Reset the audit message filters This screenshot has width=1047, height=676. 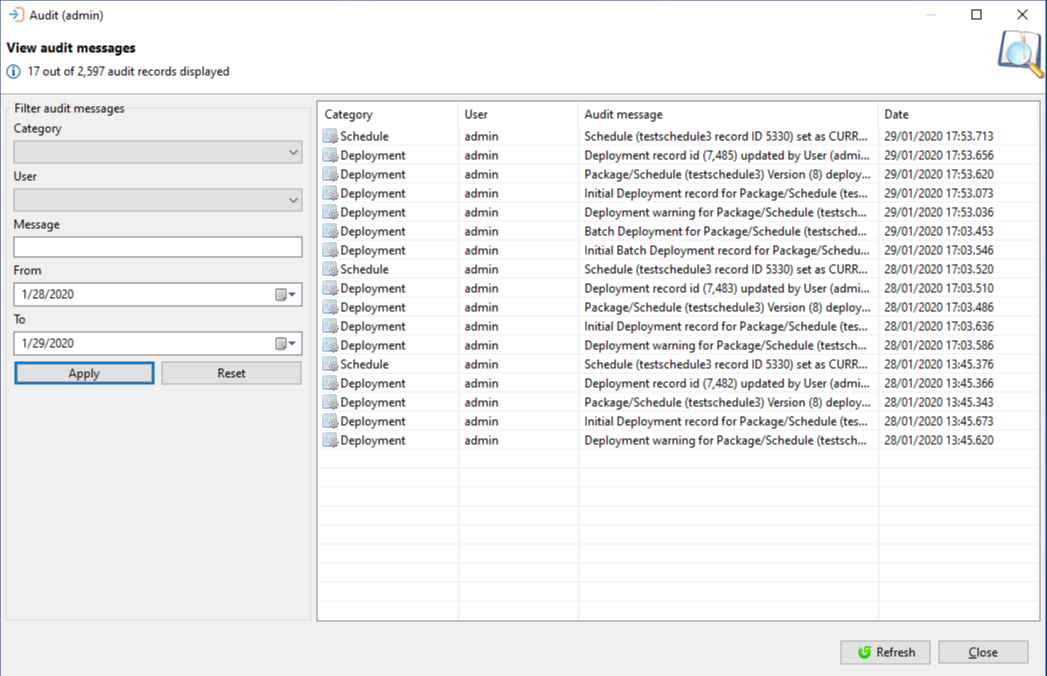[x=231, y=373]
